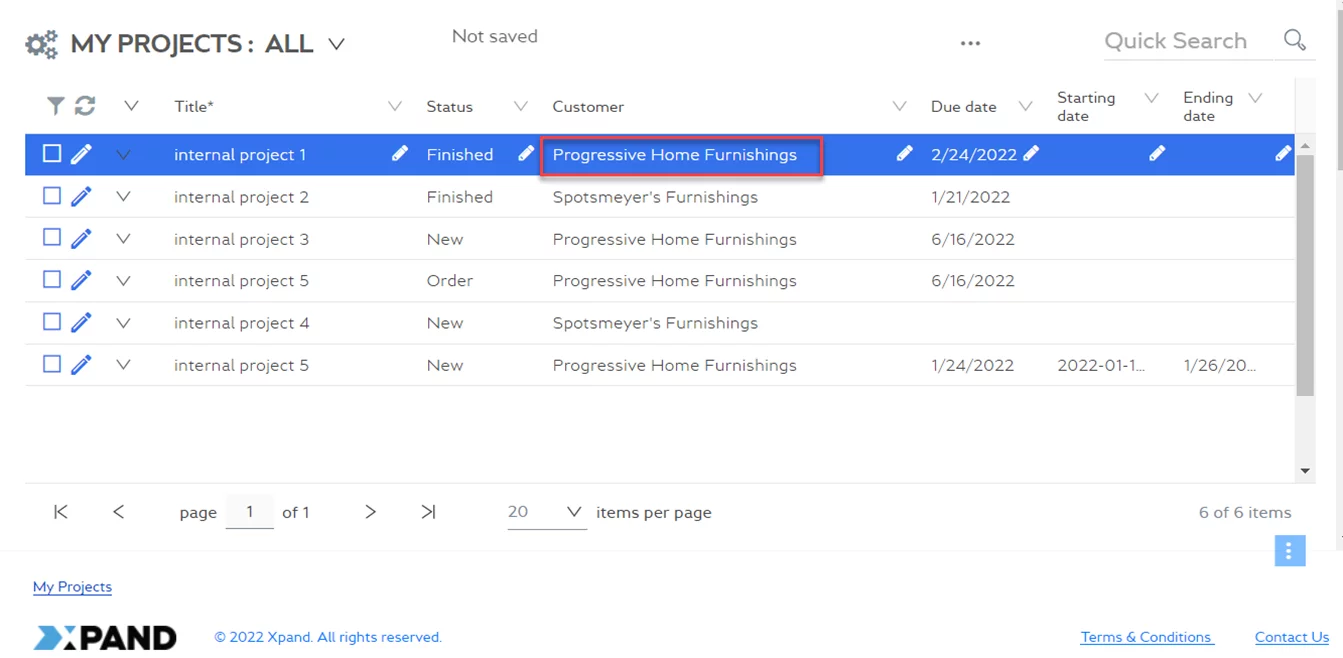This screenshot has width=1343, height=658.
Task: Click the Quick Search magnifier icon
Action: pyautogui.click(x=1294, y=40)
